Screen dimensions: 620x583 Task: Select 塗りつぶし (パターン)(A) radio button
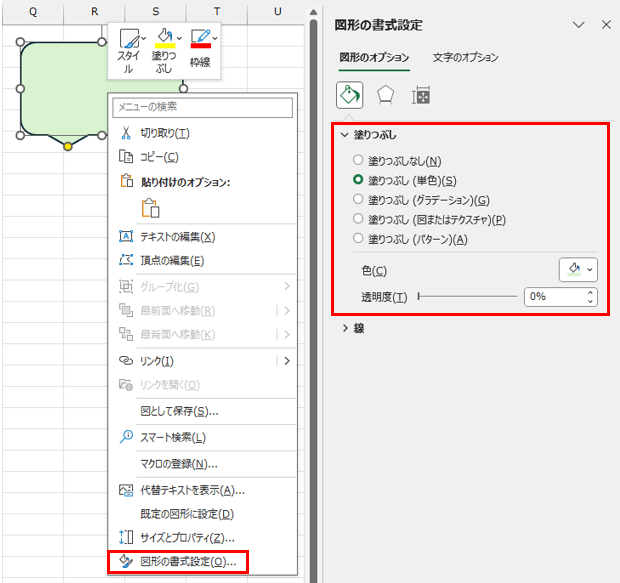[x=358, y=238]
